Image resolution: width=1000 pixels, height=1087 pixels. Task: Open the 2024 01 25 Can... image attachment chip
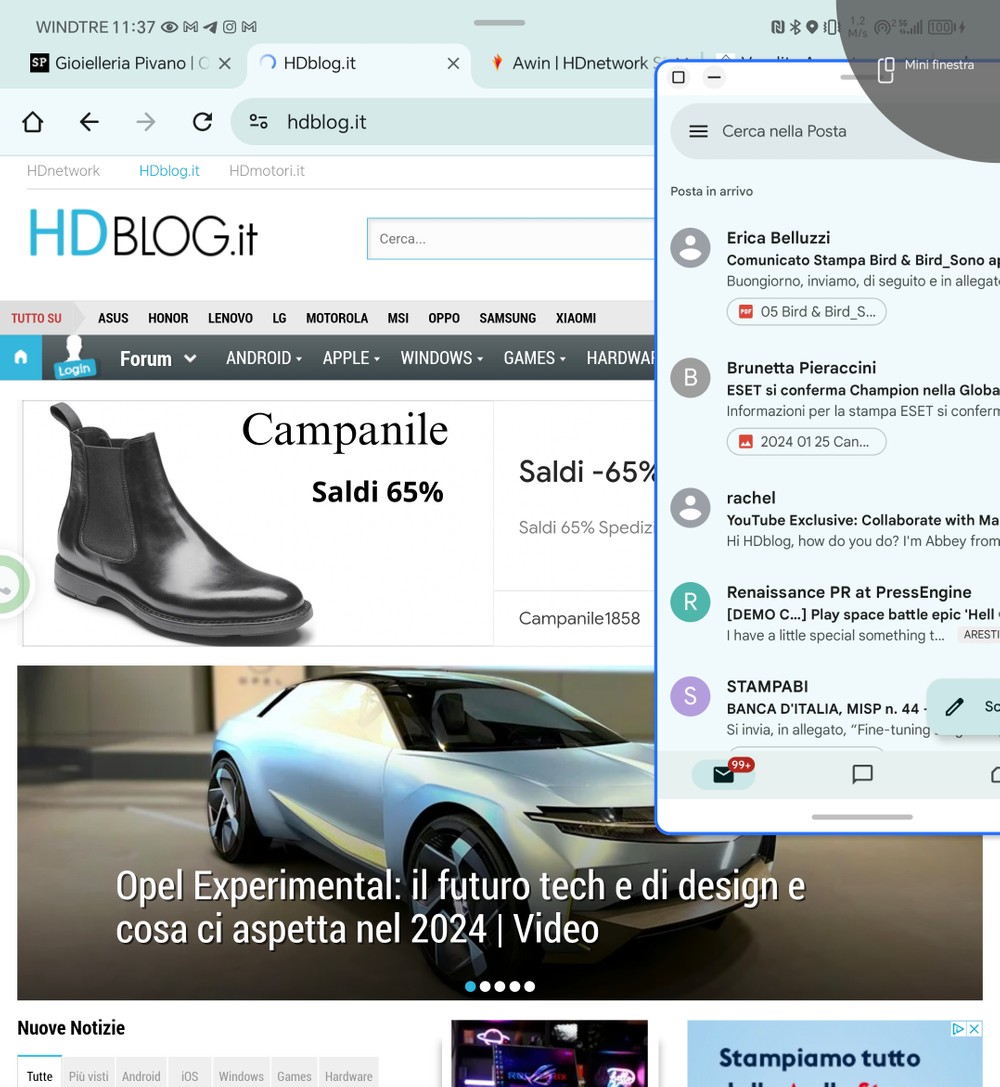(807, 442)
